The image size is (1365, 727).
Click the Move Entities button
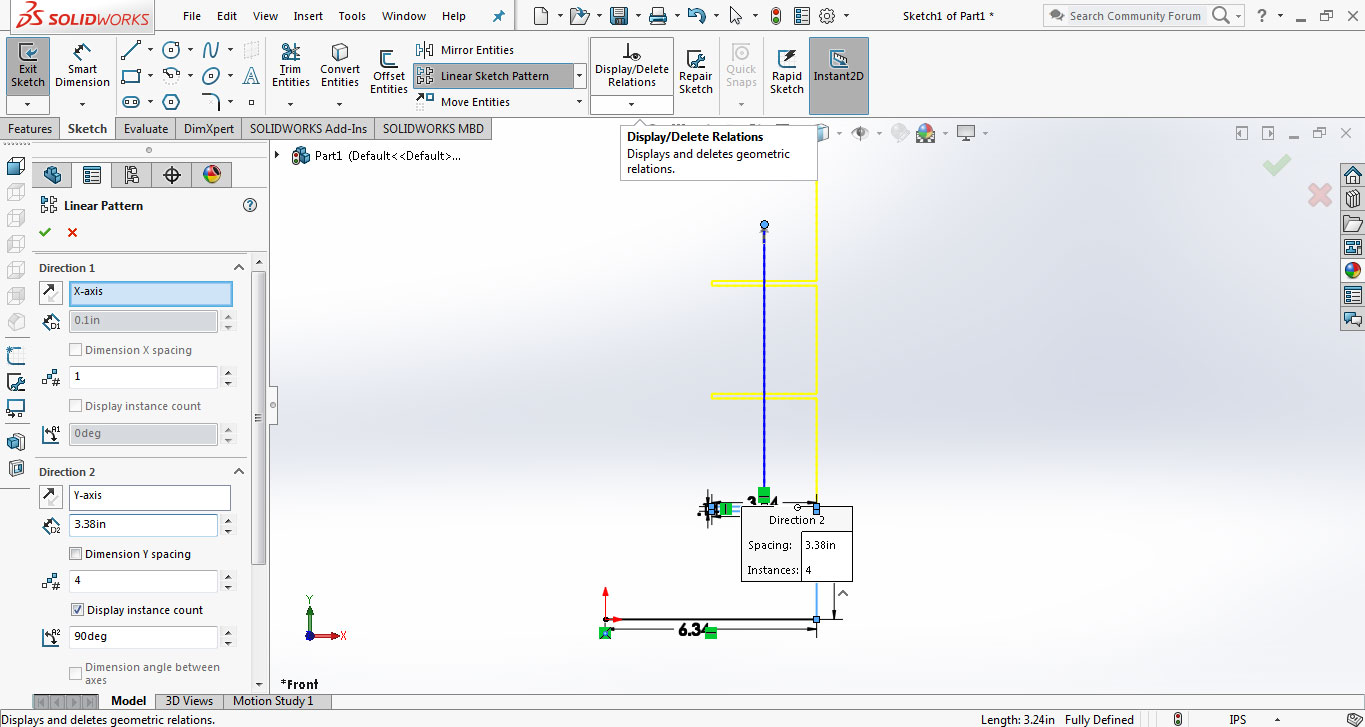click(x=463, y=102)
